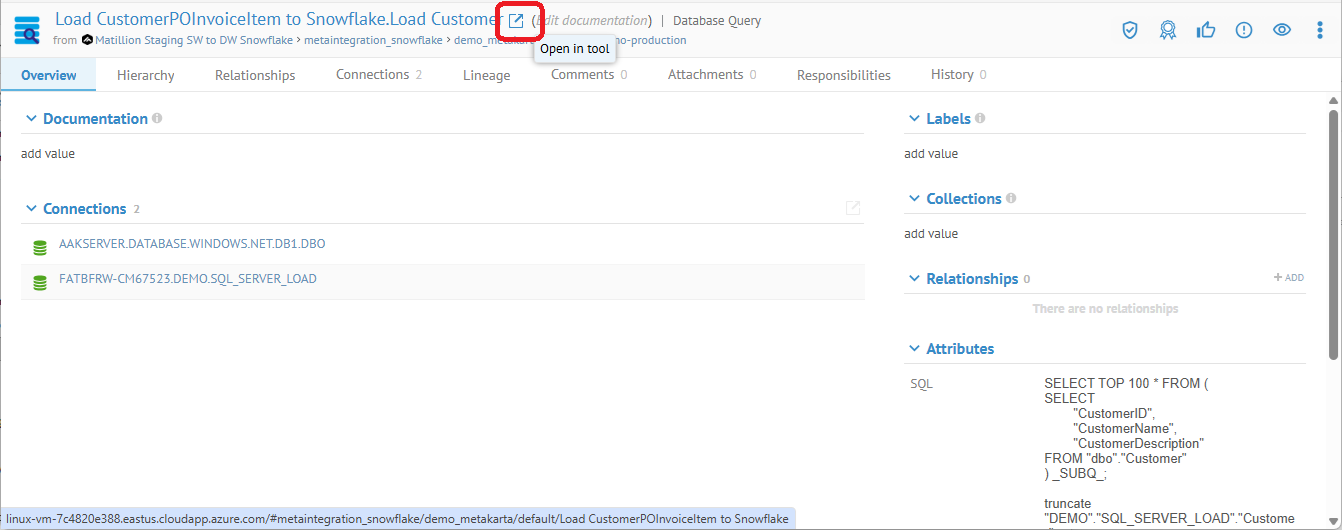Click Edit documentation link

click(592, 21)
